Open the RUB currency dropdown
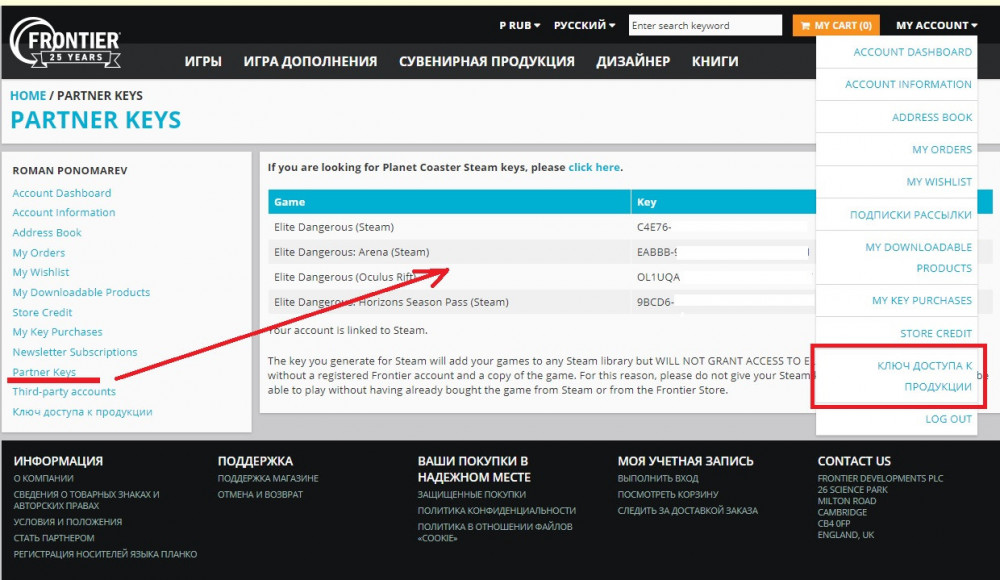The width and height of the screenshot is (1000, 580). (520, 26)
